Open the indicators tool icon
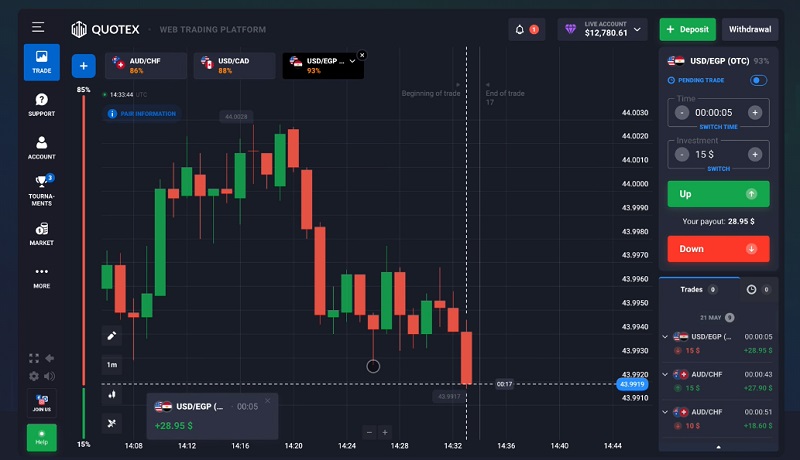Viewport: 800px width, 460px height. coord(112,423)
